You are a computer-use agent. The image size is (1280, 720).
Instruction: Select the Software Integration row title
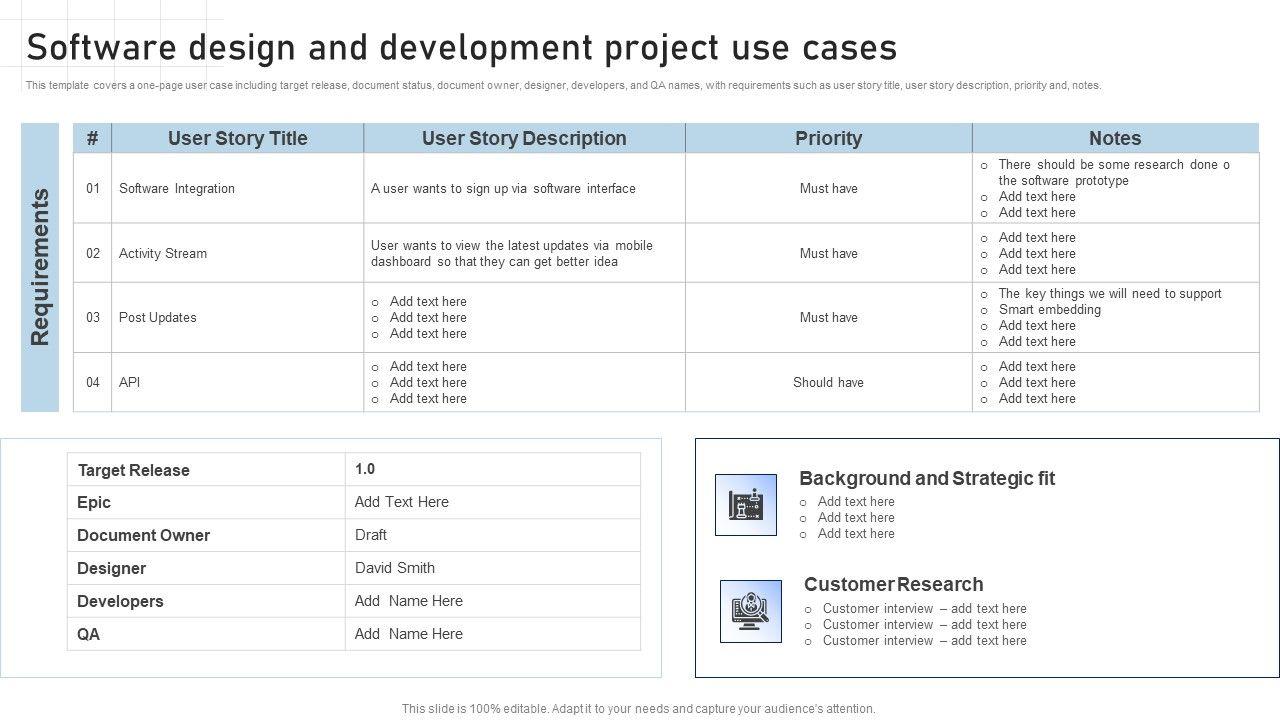click(x=177, y=188)
